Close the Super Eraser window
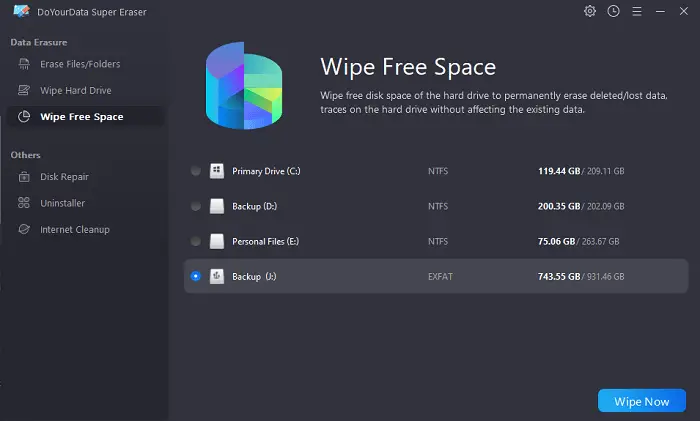This screenshot has width=700, height=421. tap(683, 11)
